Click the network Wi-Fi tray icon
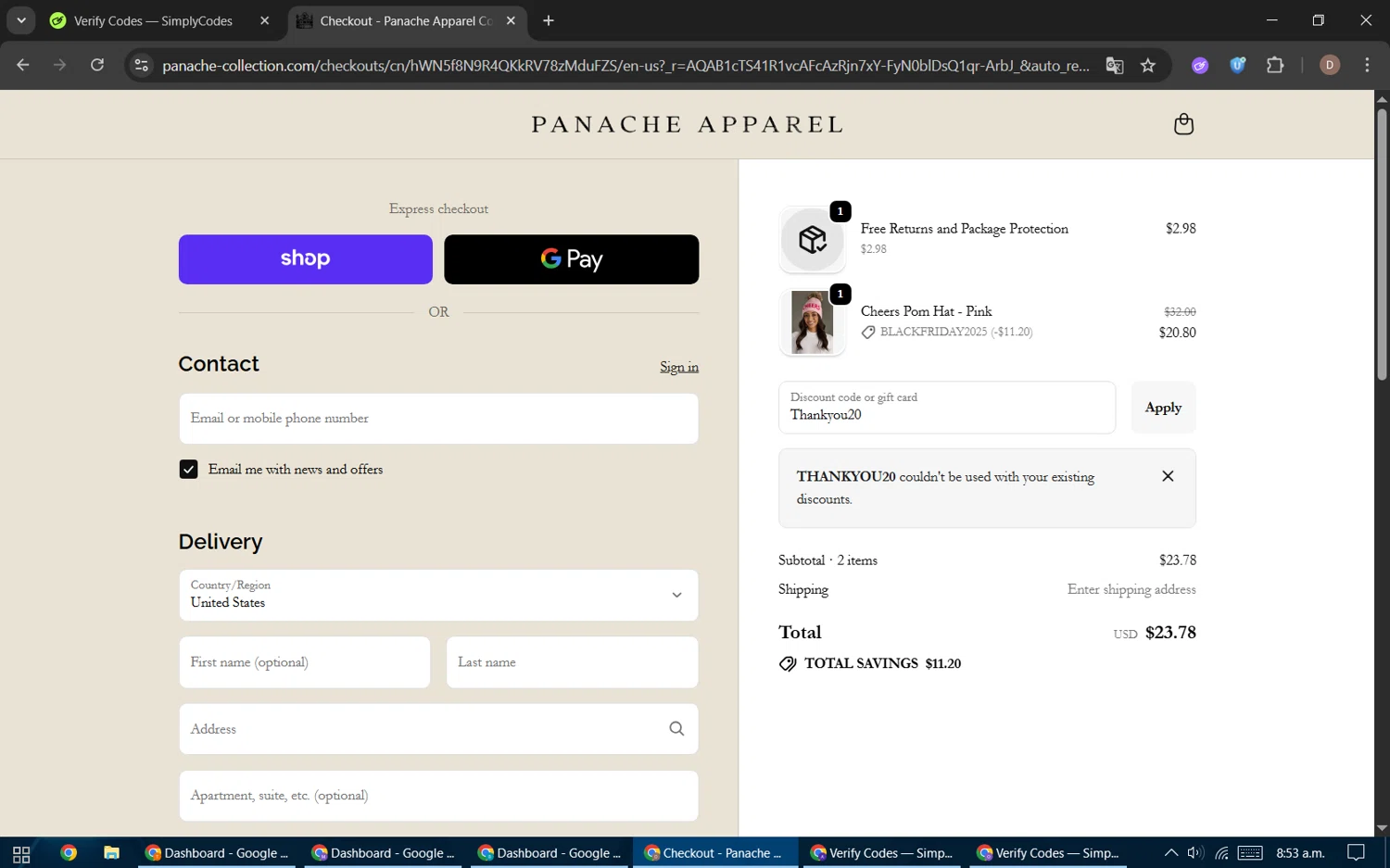This screenshot has height=868, width=1390. (x=1221, y=853)
